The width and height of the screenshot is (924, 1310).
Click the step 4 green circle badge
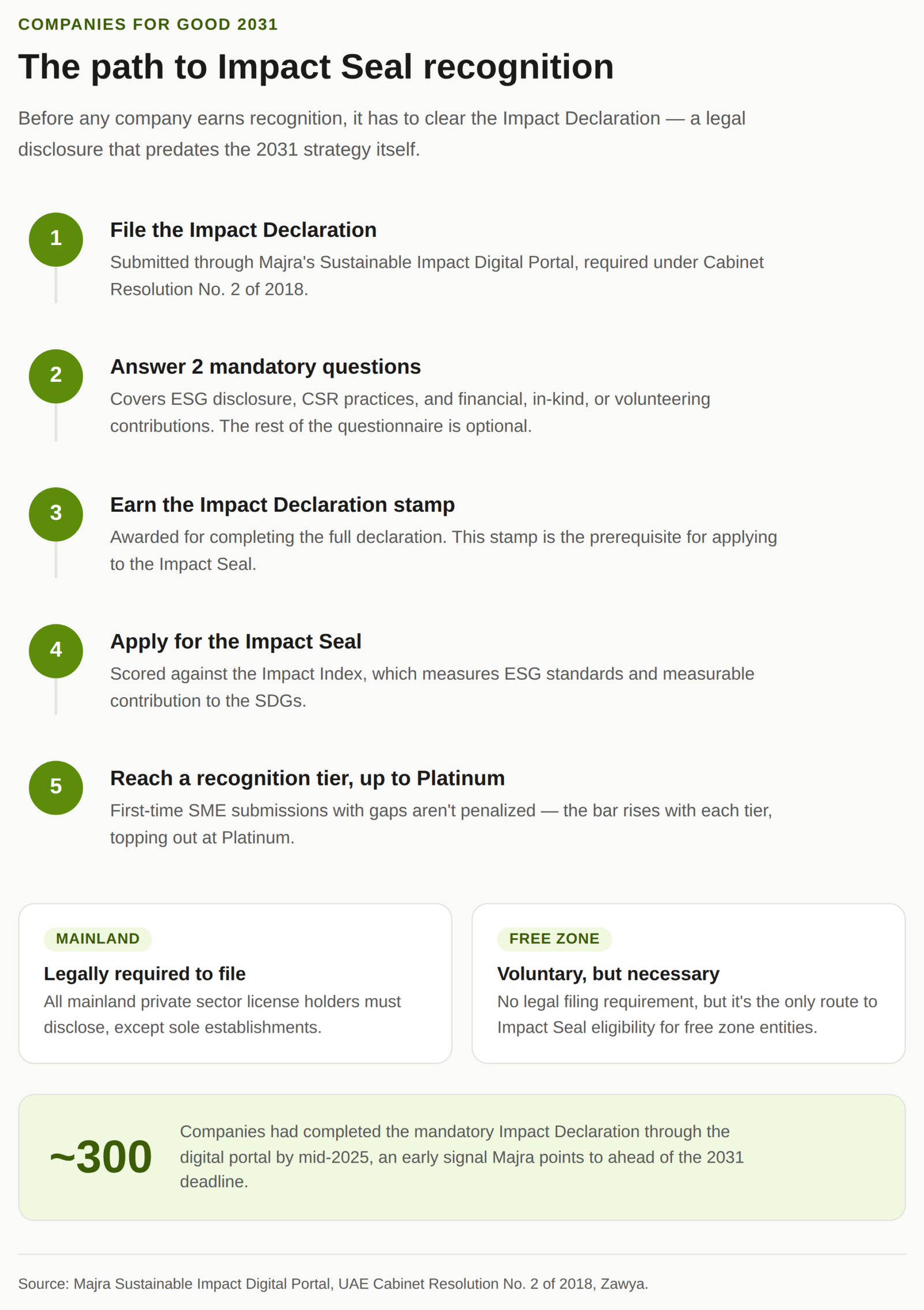[56, 651]
